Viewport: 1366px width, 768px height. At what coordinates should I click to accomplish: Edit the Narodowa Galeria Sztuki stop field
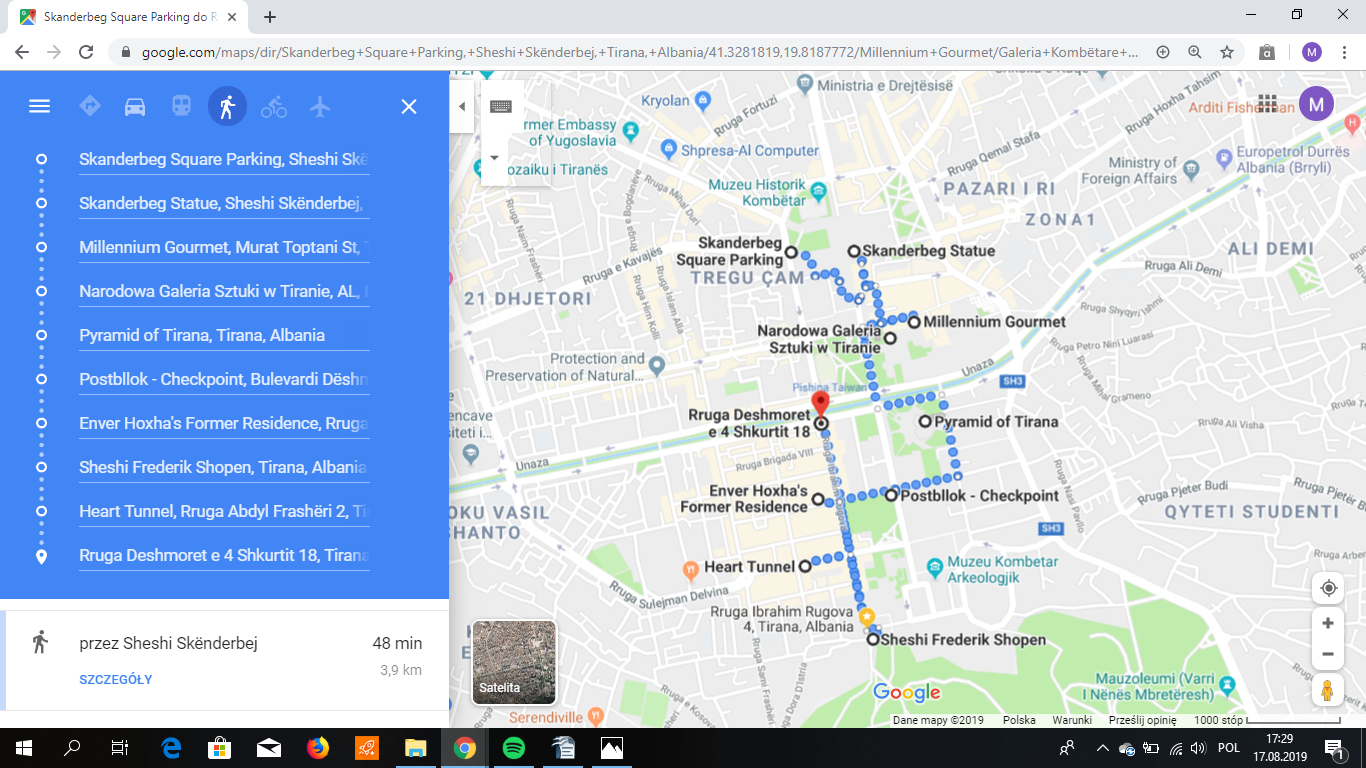click(224, 291)
